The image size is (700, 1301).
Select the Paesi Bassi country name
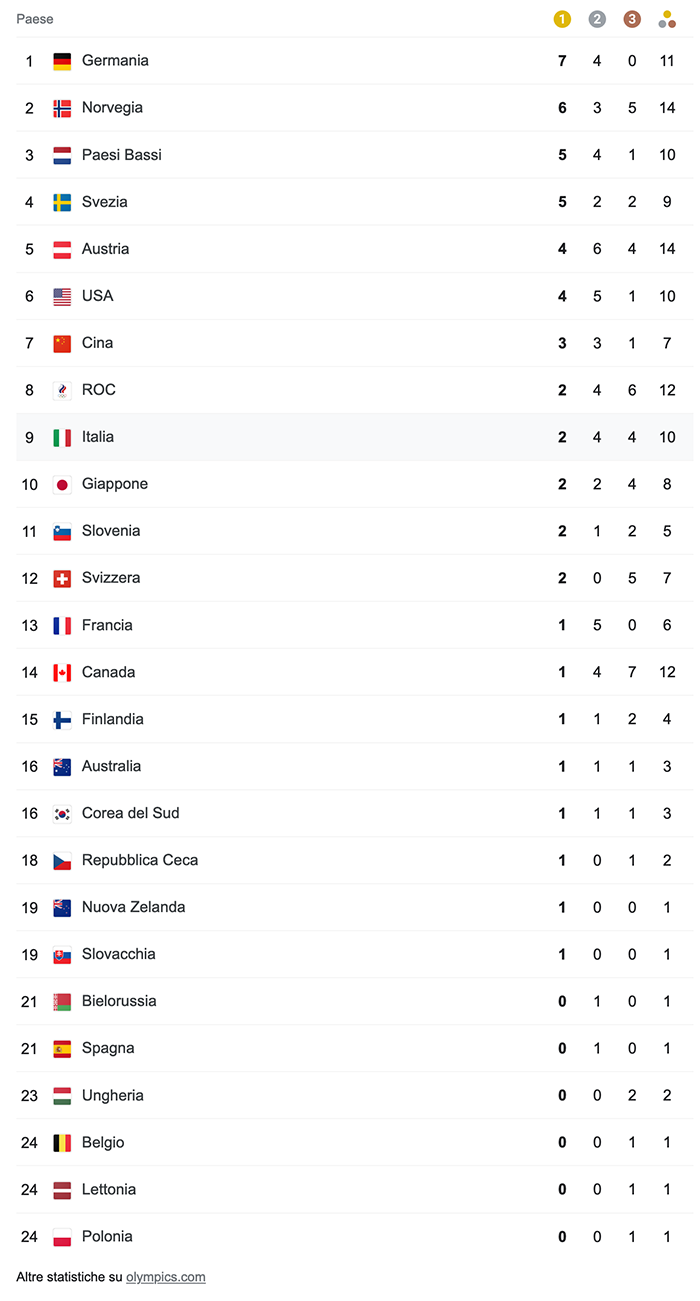(x=121, y=155)
